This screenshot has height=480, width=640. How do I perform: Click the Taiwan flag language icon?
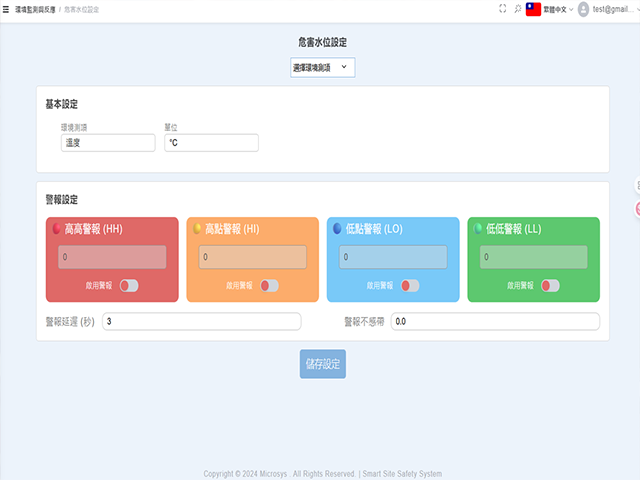[x=533, y=9]
